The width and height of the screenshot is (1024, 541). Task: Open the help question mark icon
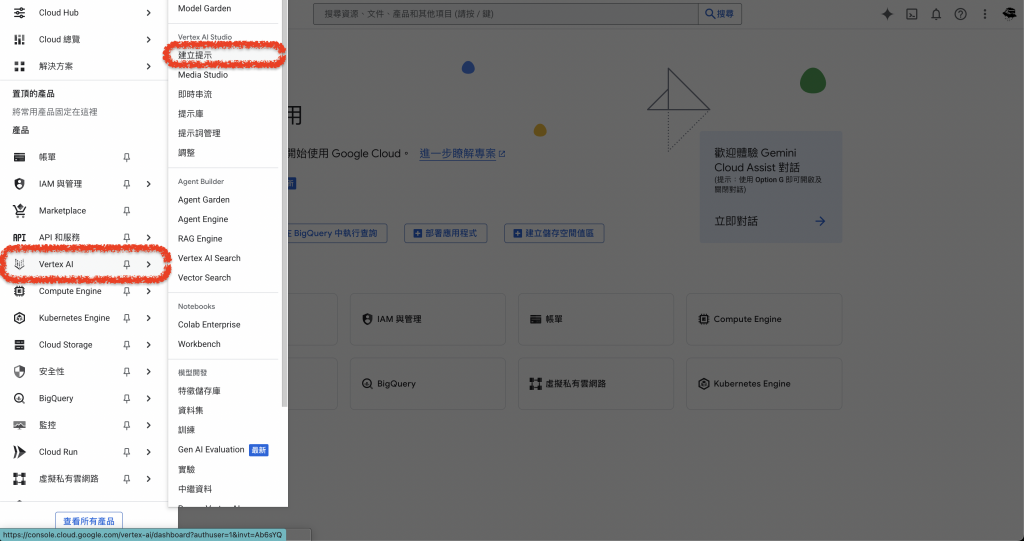pos(960,14)
